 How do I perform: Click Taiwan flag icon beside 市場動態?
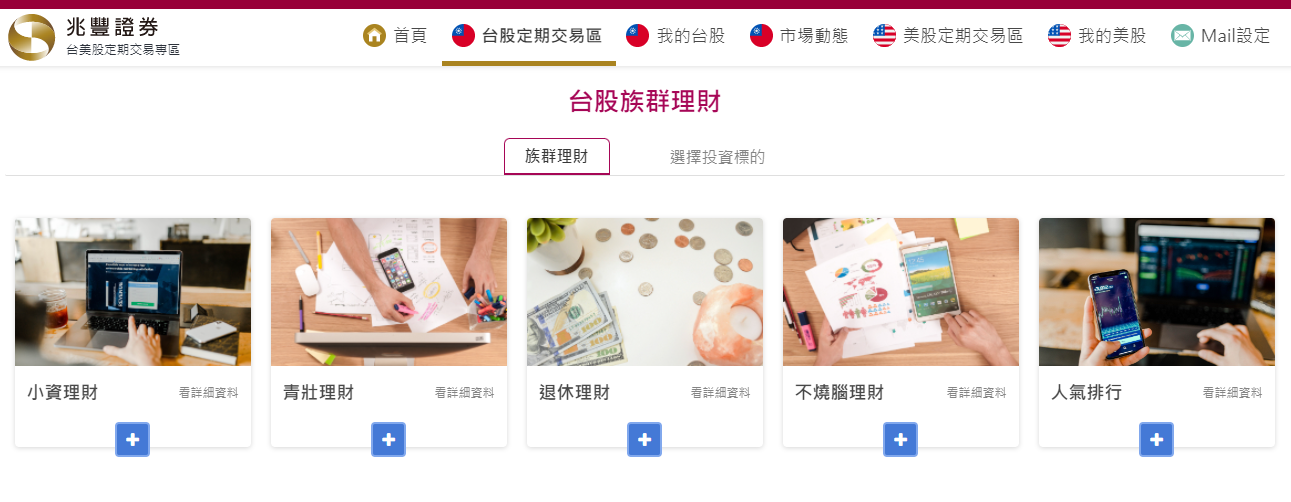pyautogui.click(x=762, y=36)
